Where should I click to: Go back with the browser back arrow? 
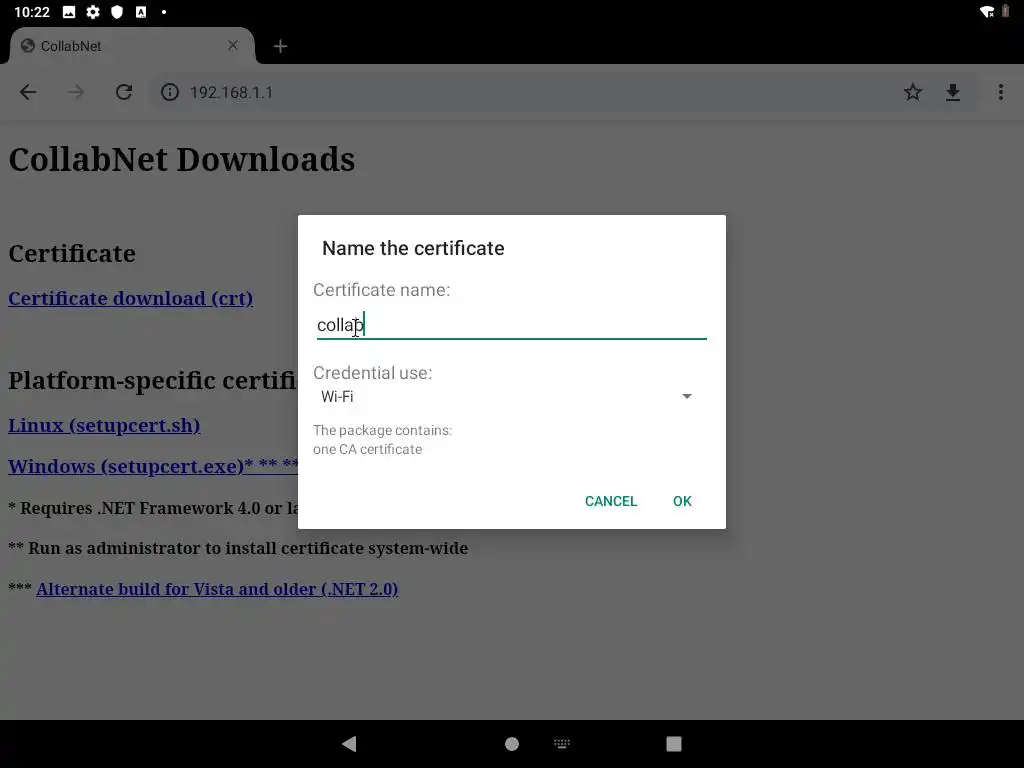click(x=28, y=92)
